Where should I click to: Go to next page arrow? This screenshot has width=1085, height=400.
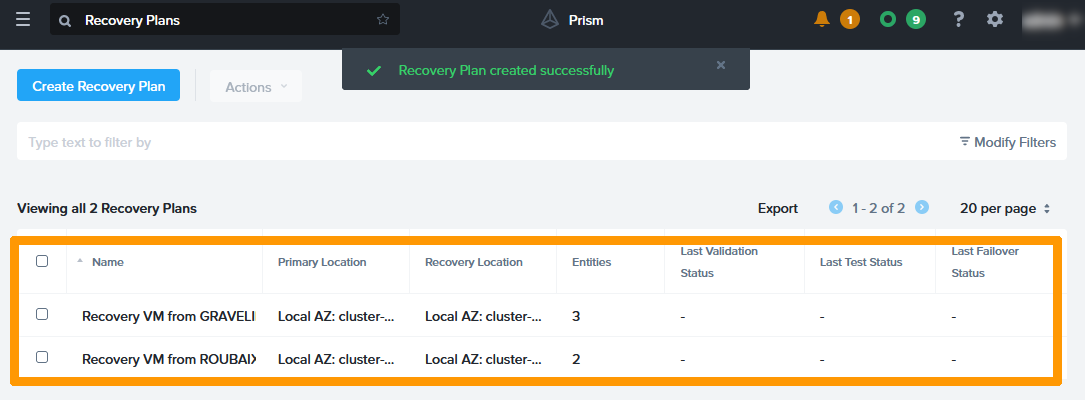pyautogui.click(x=922, y=208)
